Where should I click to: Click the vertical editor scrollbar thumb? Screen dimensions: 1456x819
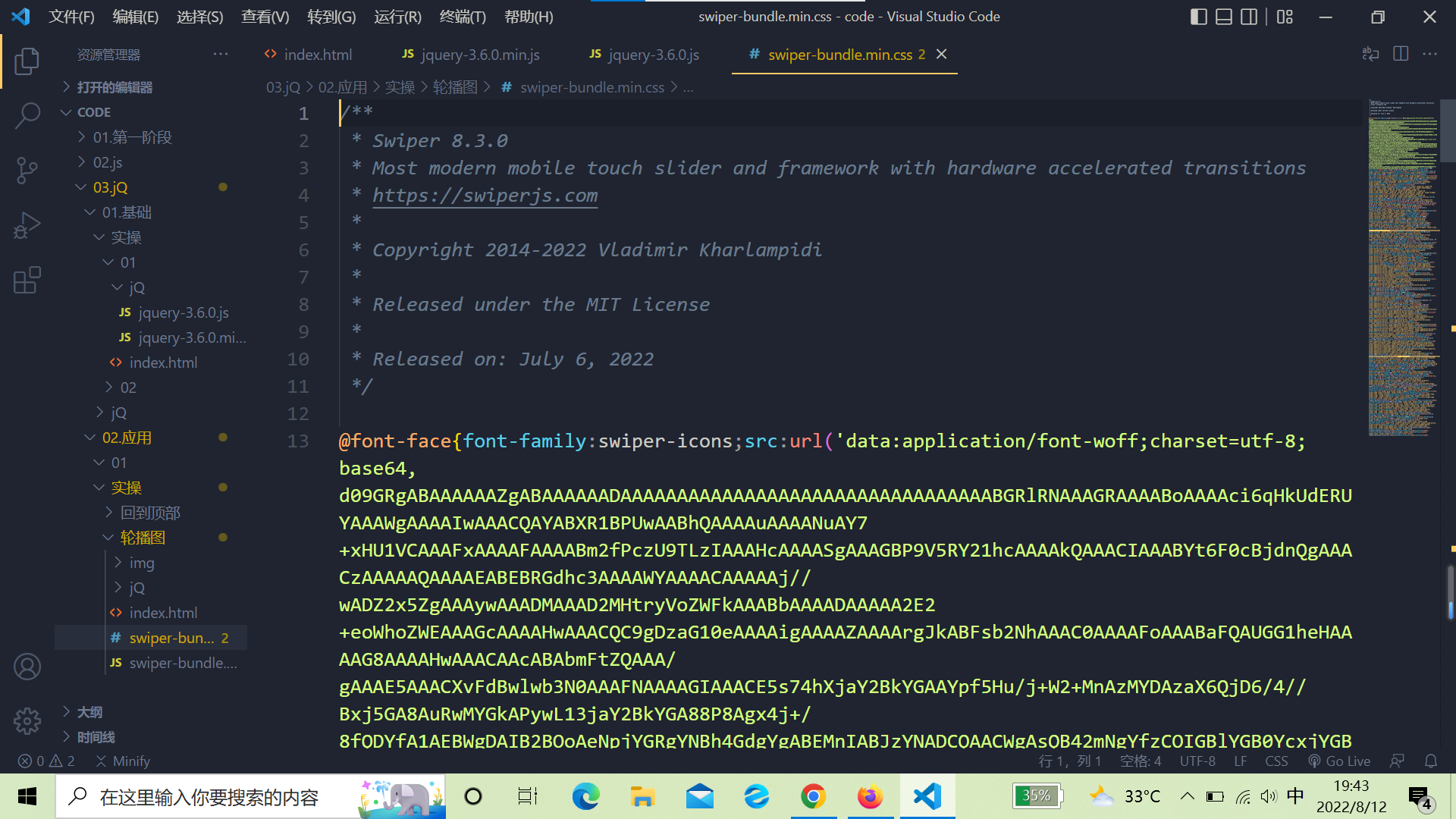point(1448,130)
